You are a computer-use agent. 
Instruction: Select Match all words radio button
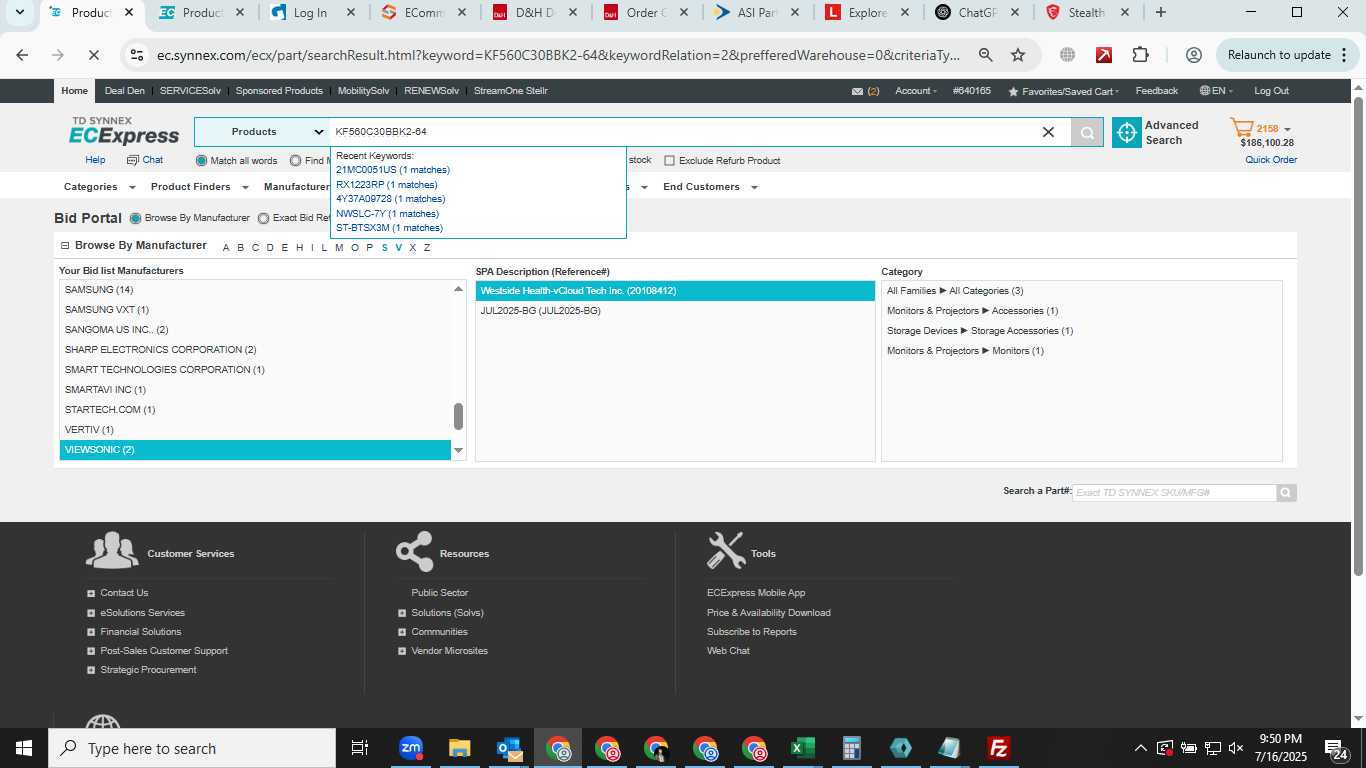tap(201, 161)
